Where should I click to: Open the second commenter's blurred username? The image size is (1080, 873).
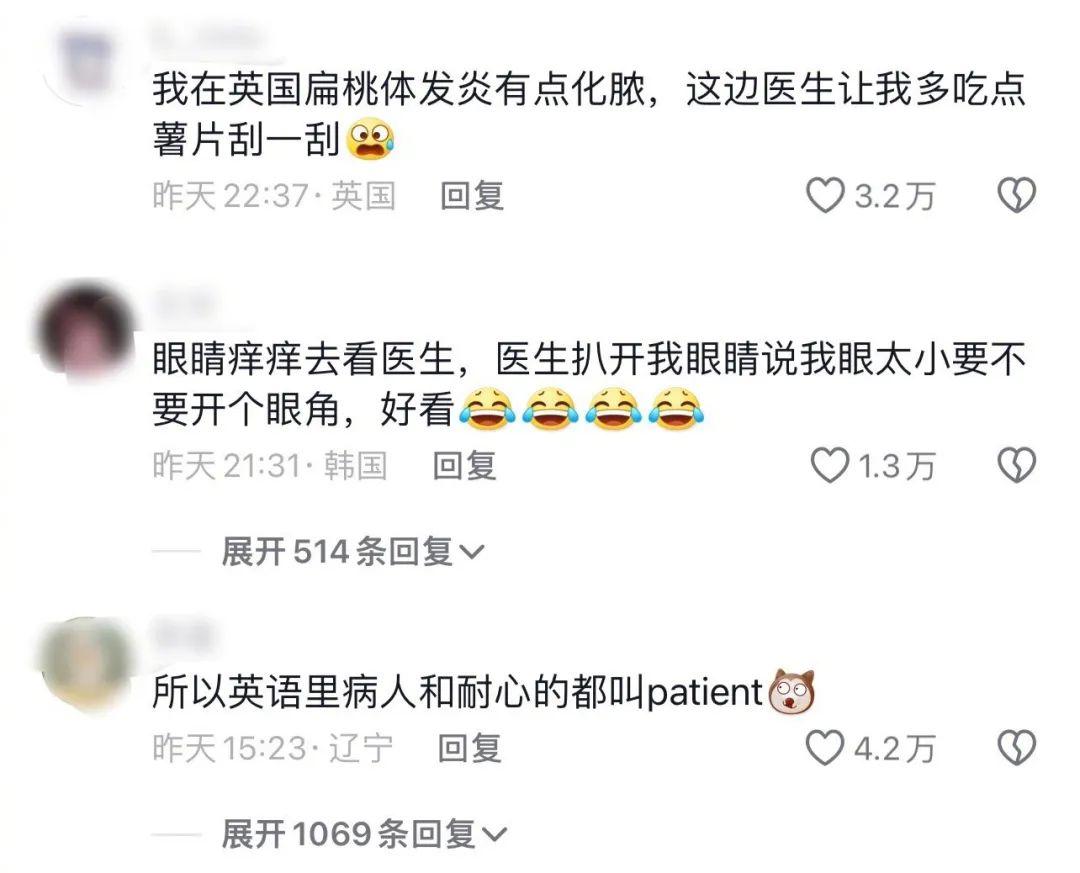(183, 303)
